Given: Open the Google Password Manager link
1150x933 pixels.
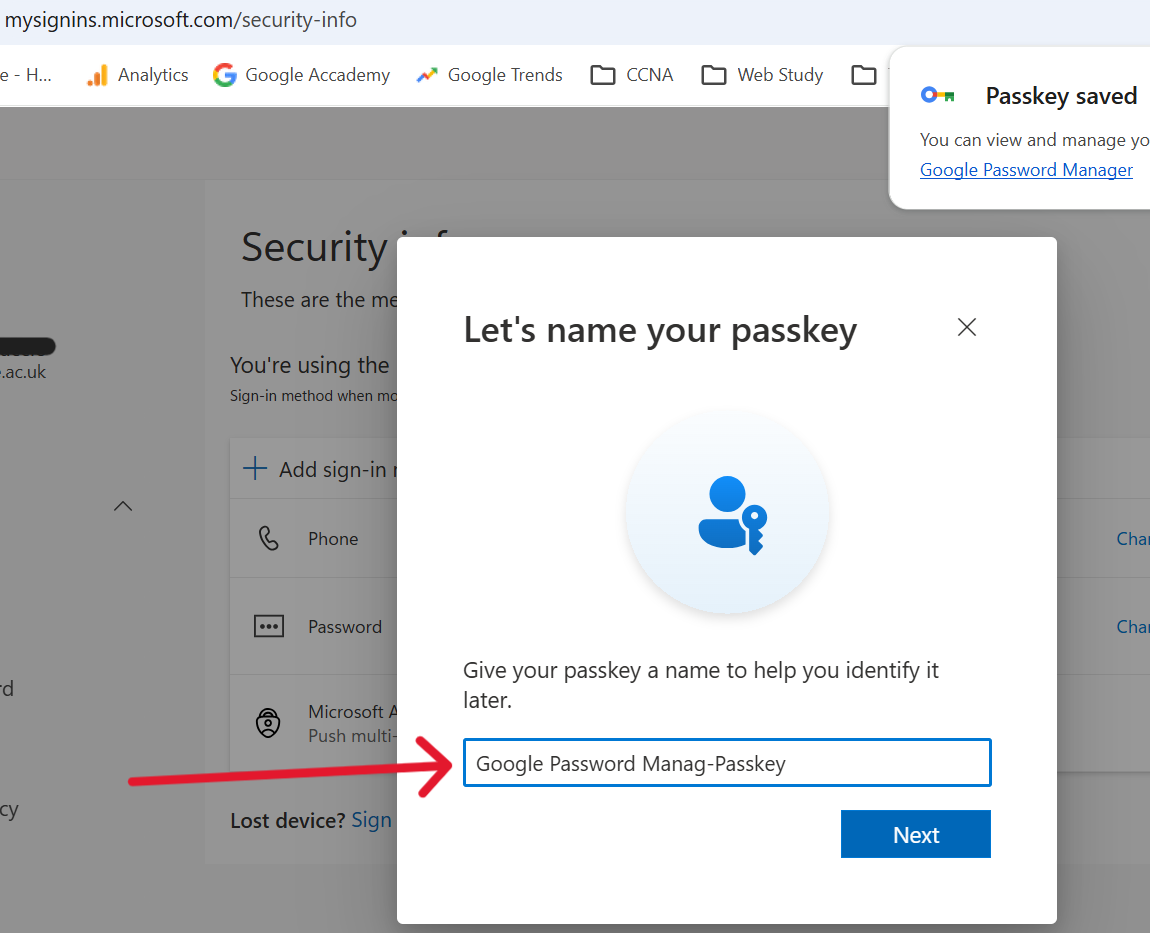Looking at the screenshot, I should click(x=1026, y=170).
